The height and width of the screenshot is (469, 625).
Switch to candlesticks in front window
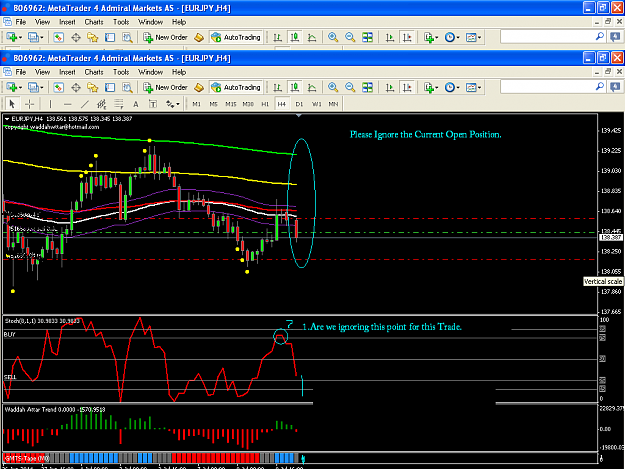tap(295, 87)
